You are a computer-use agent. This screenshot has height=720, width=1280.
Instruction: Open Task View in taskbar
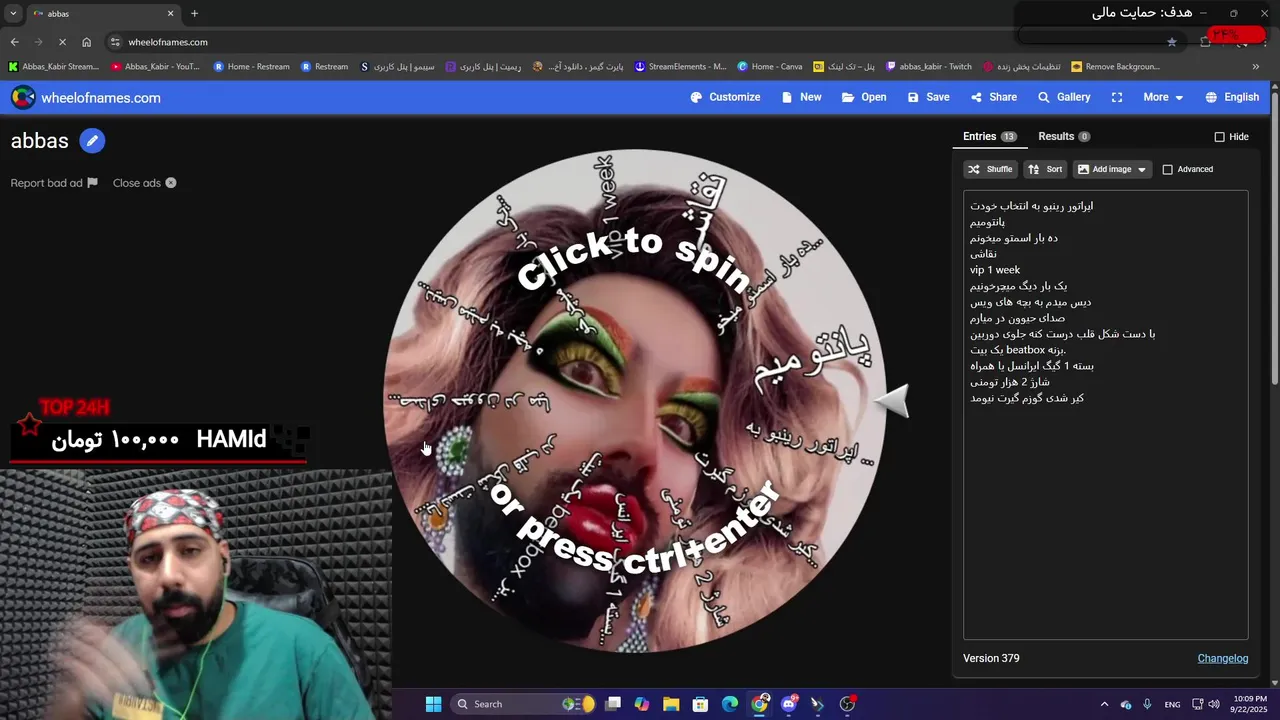pyautogui.click(x=613, y=704)
